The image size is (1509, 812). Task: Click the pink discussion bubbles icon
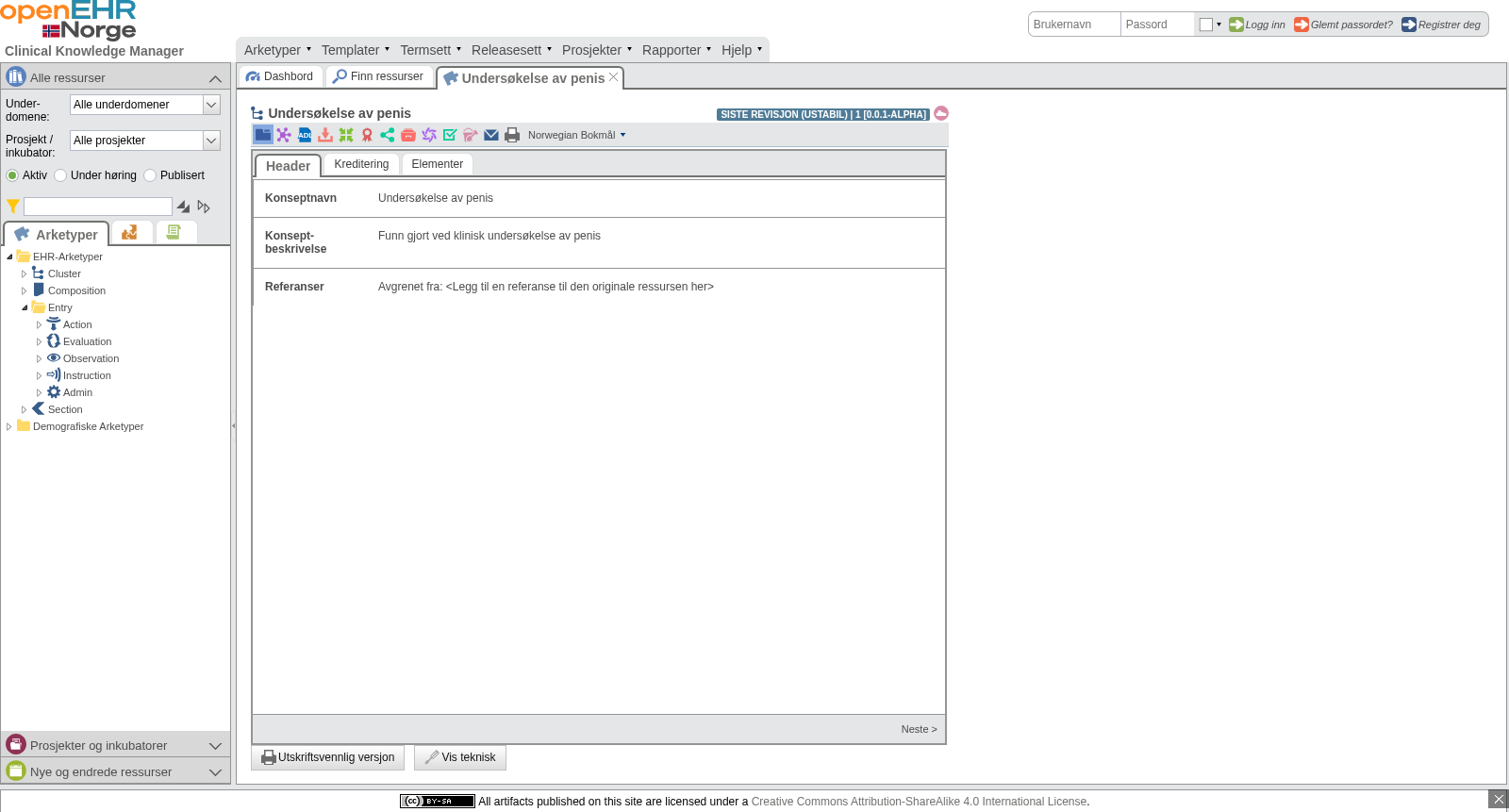(471, 135)
